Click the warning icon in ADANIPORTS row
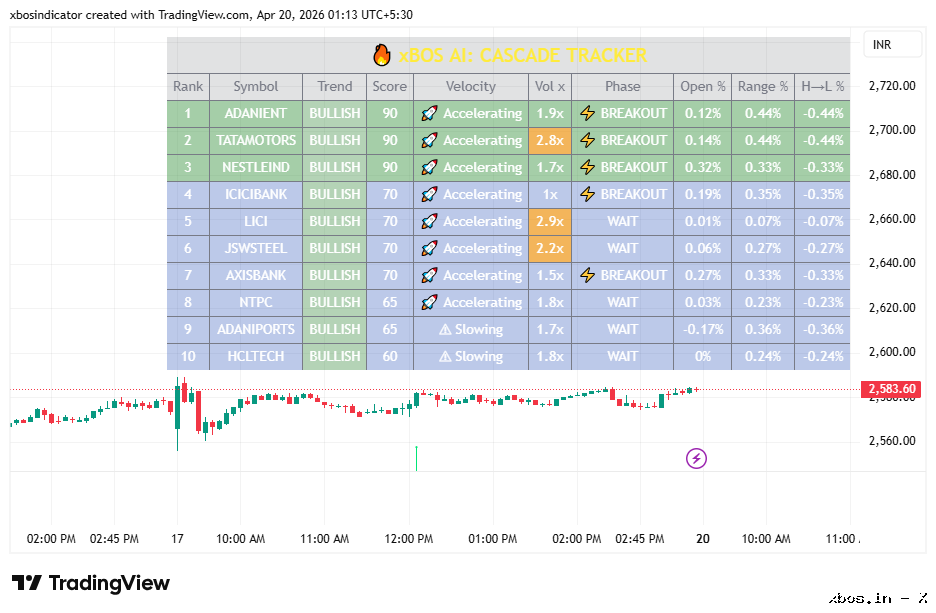The image size is (936, 613). pyautogui.click(x=445, y=329)
